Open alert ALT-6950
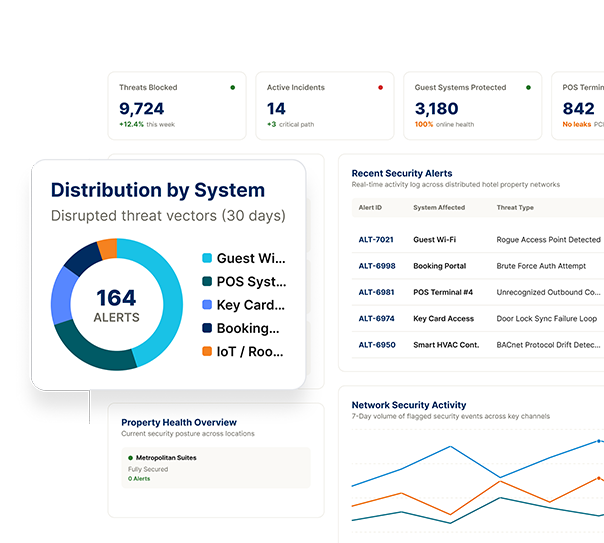This screenshot has width=604, height=543. [x=377, y=345]
